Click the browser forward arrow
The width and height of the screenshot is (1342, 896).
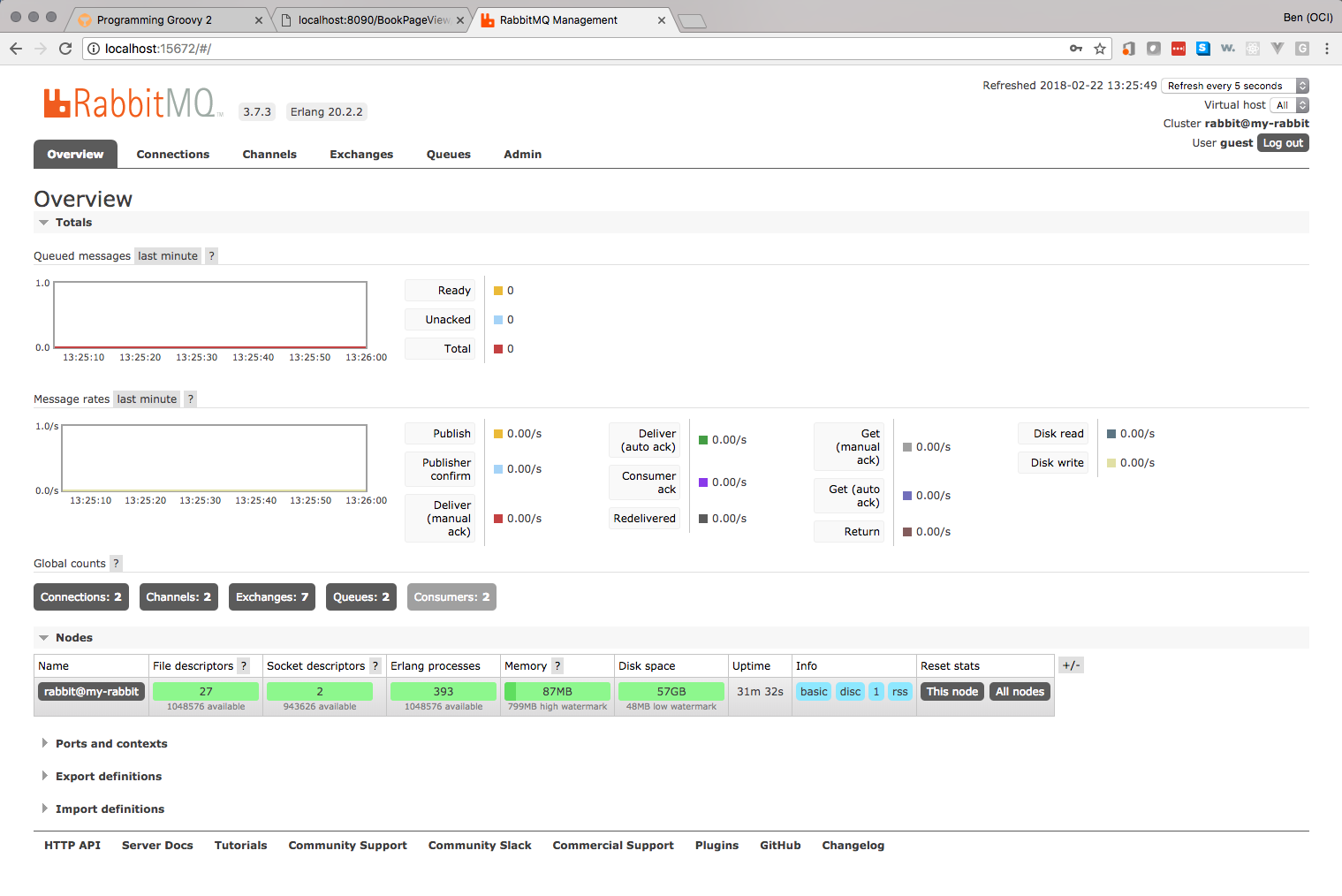(41, 49)
